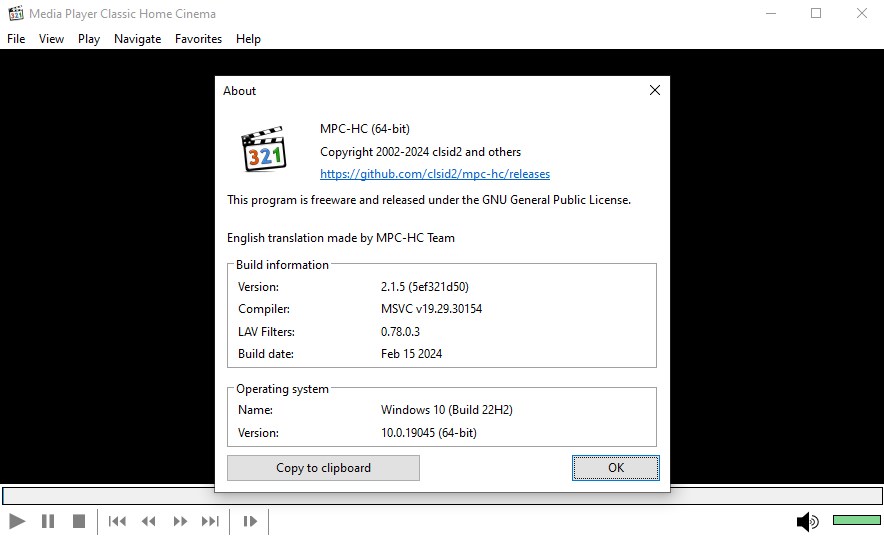The width and height of the screenshot is (884, 540).
Task: Skip to the next track
Action: point(210,521)
